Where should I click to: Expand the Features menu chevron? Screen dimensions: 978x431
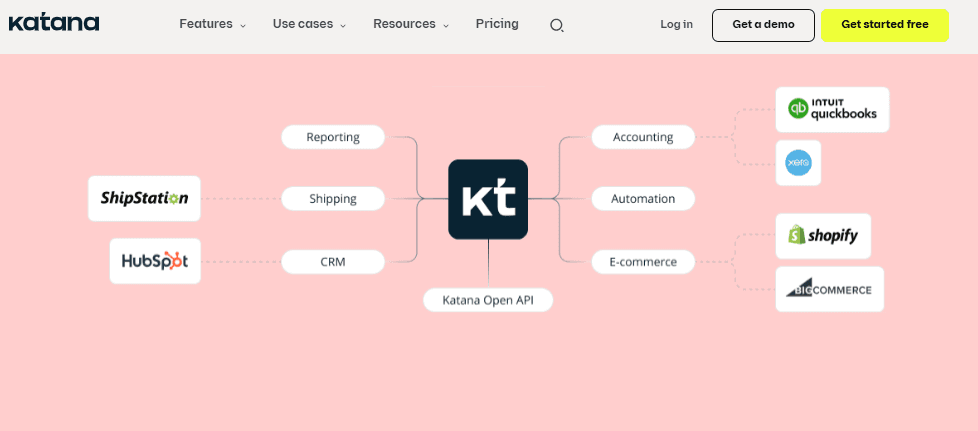tap(243, 26)
